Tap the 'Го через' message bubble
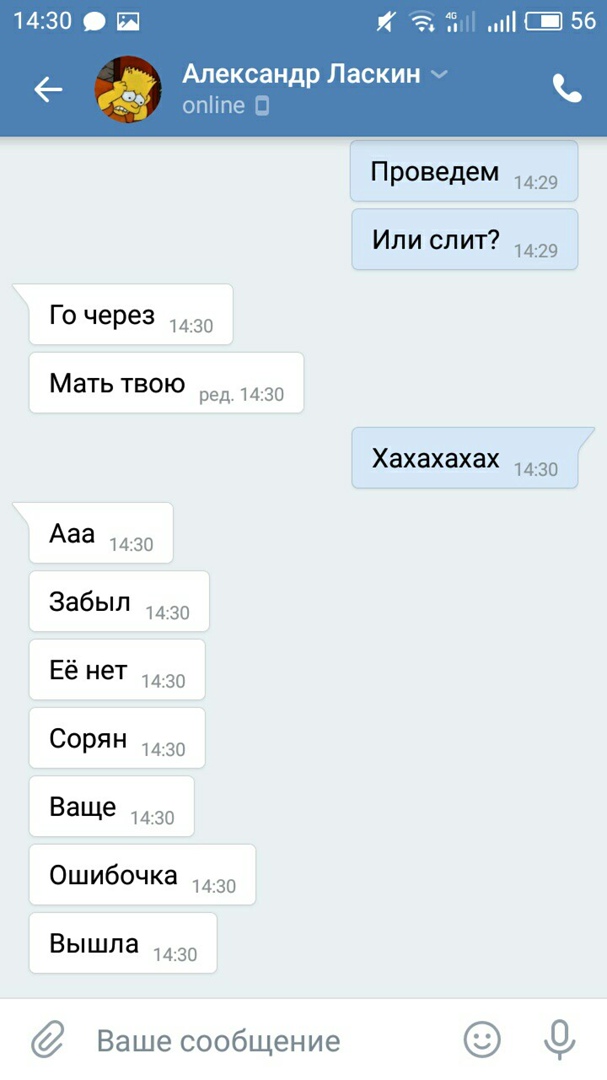The width and height of the screenshot is (607, 1080). (131, 315)
